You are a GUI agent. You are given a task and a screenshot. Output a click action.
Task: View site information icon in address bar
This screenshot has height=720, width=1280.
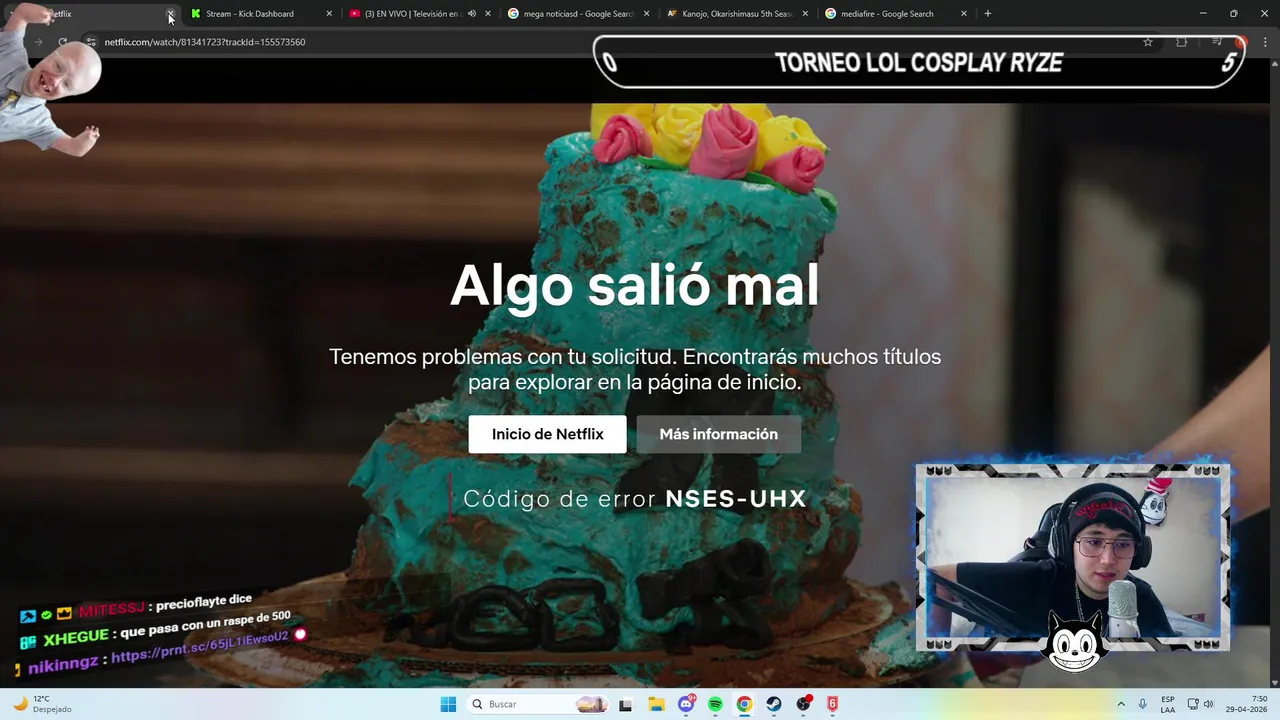coord(90,42)
